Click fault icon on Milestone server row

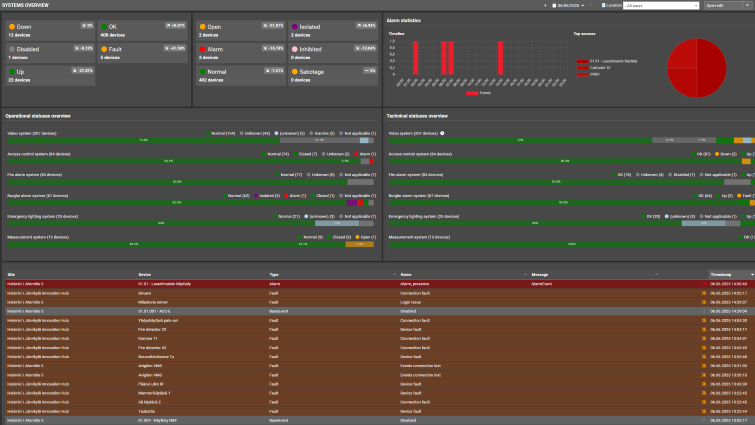point(703,302)
